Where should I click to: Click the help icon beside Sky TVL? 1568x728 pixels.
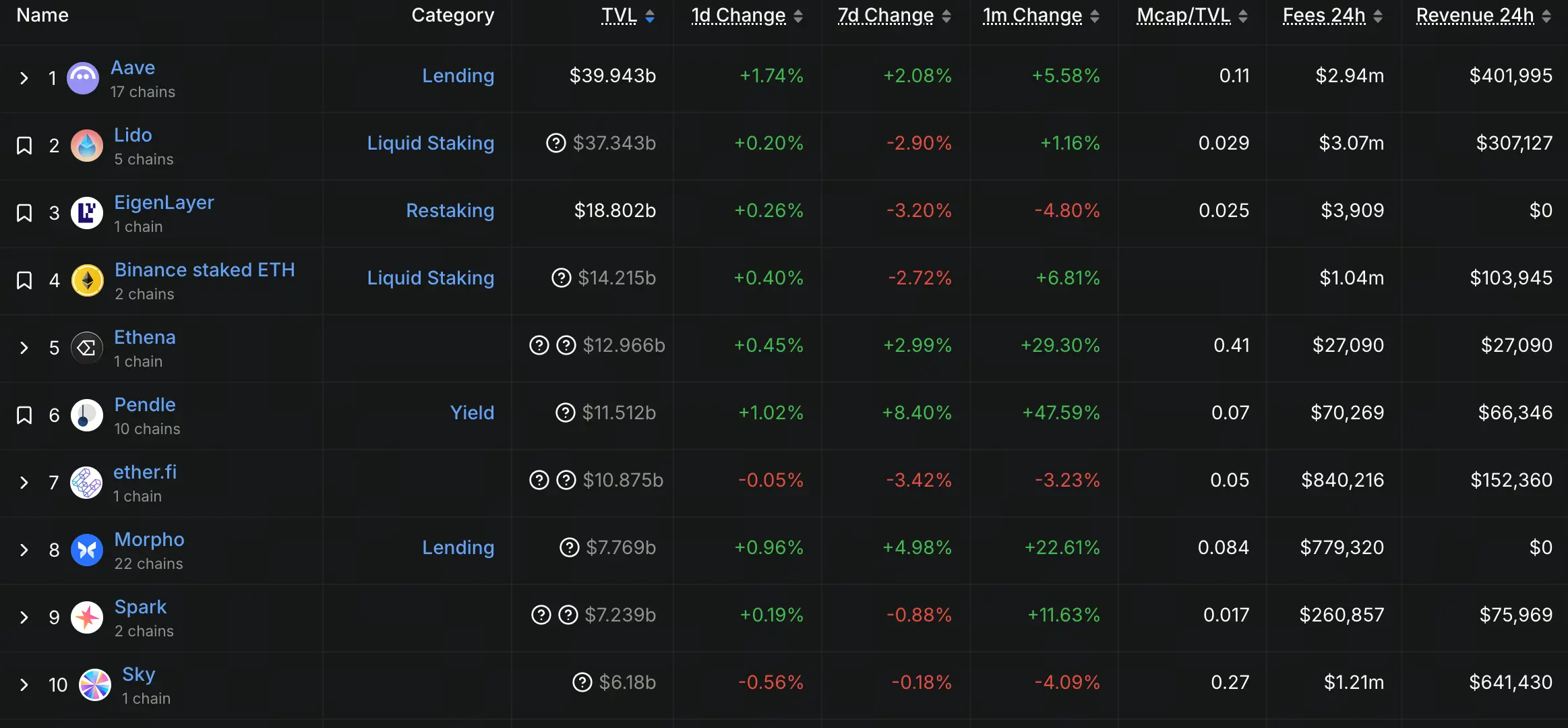point(582,682)
